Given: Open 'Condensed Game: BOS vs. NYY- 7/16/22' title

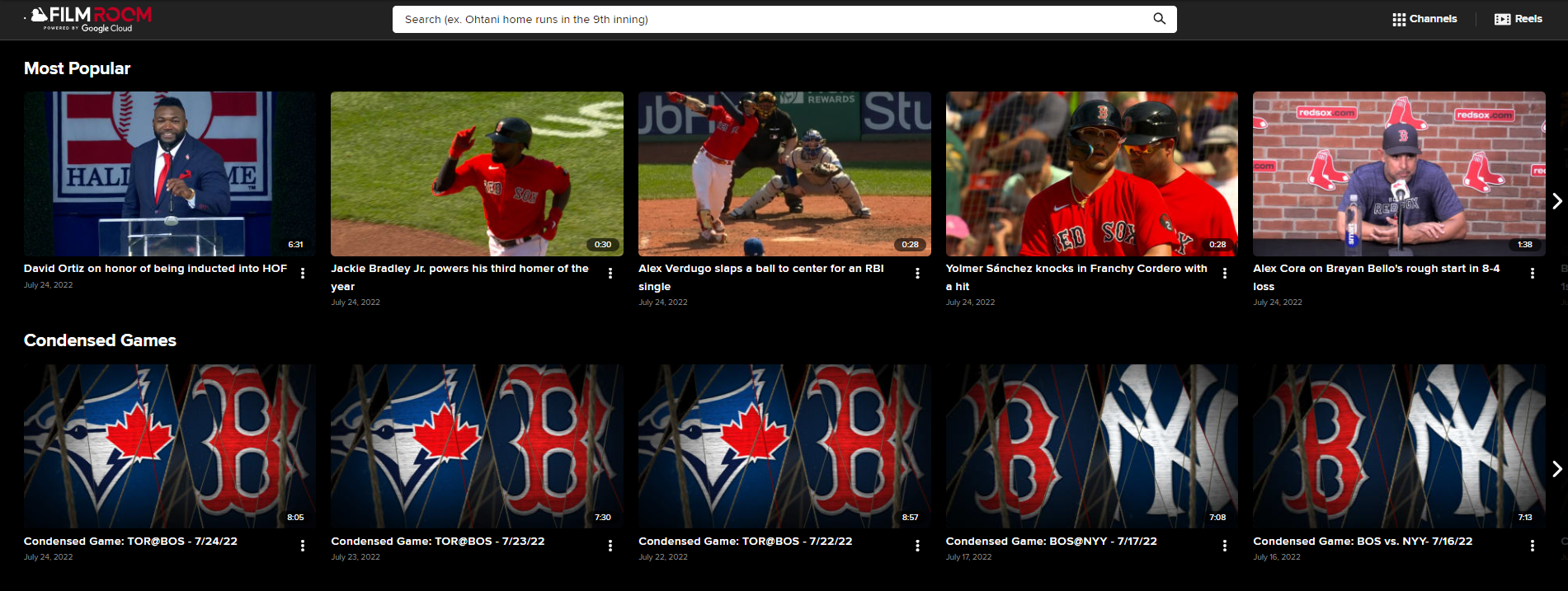Looking at the screenshot, I should tap(1363, 542).
